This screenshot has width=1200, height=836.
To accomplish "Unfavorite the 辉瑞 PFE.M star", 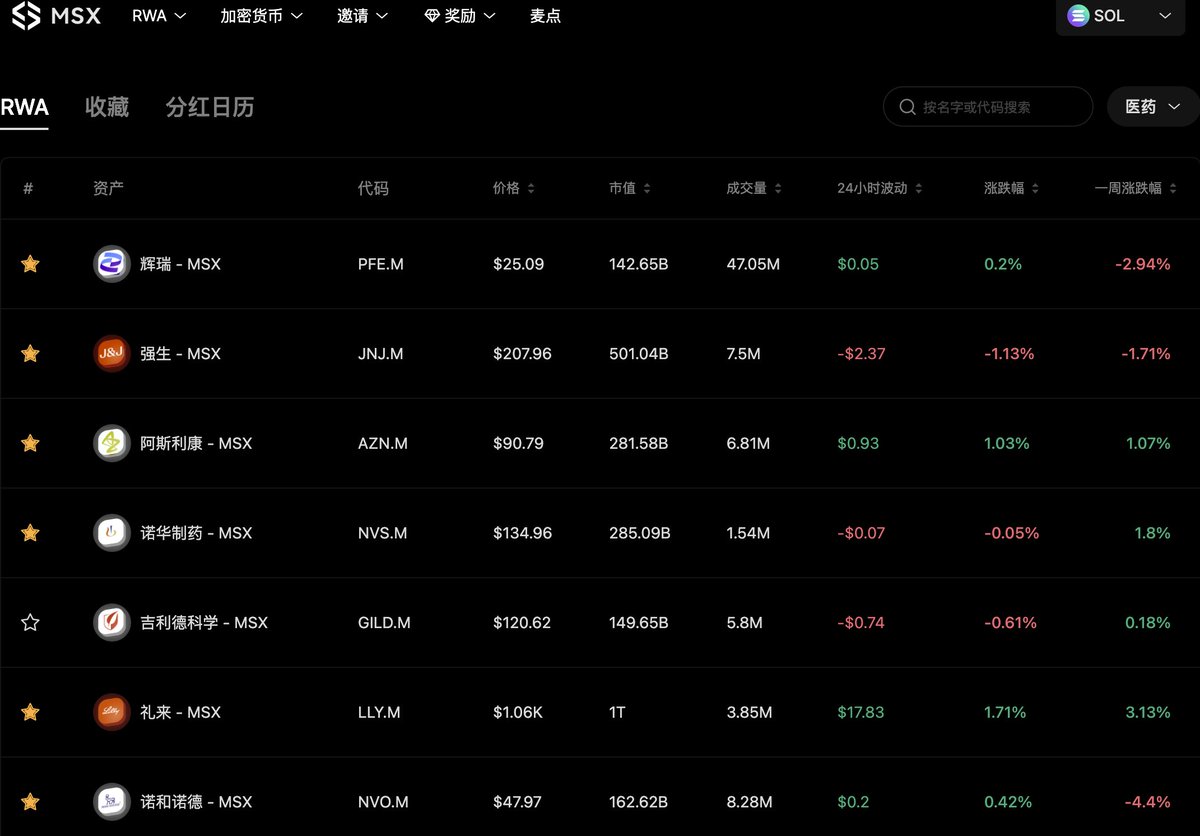I will coord(30,264).
